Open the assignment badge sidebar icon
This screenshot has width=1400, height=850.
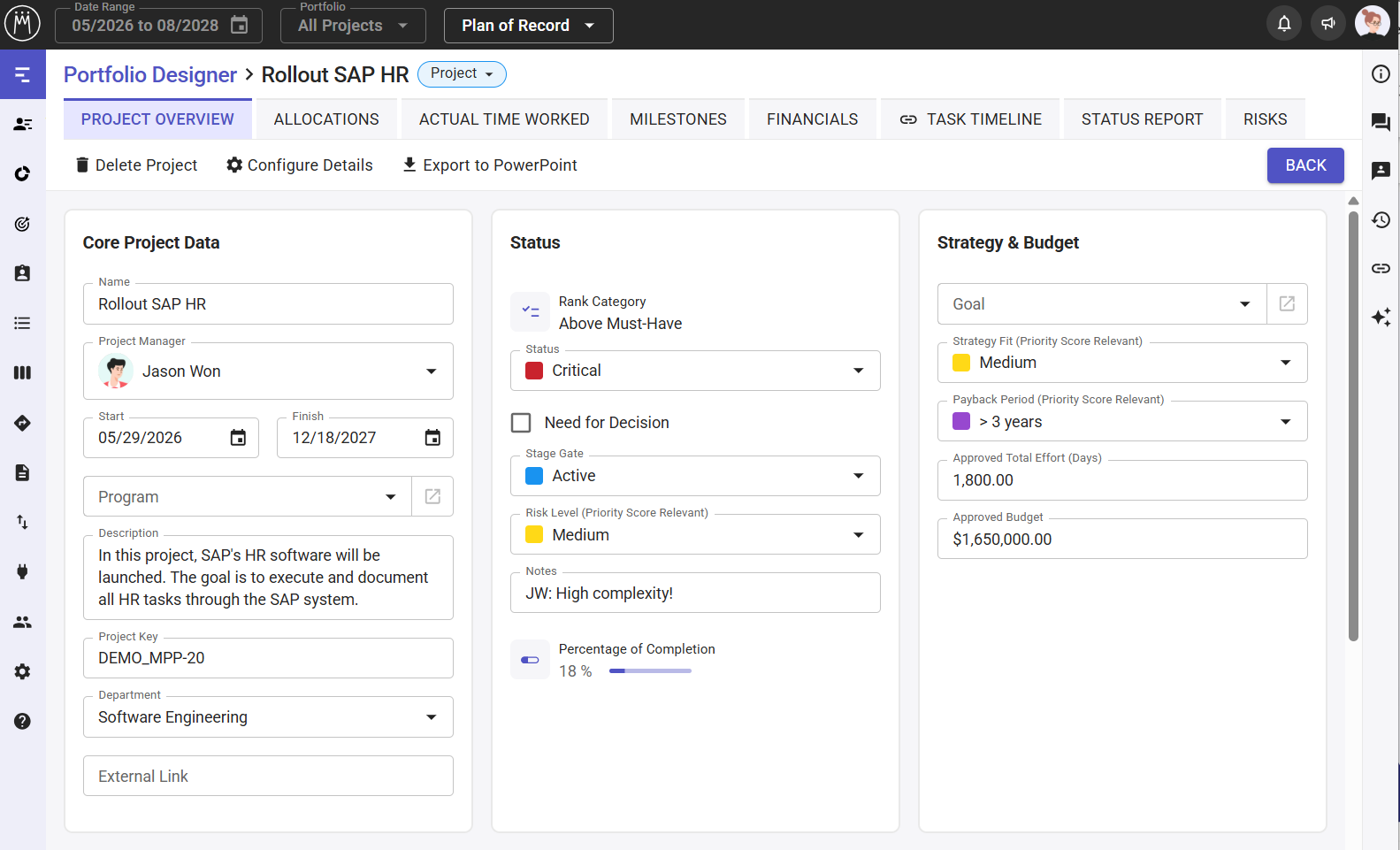pos(23,273)
